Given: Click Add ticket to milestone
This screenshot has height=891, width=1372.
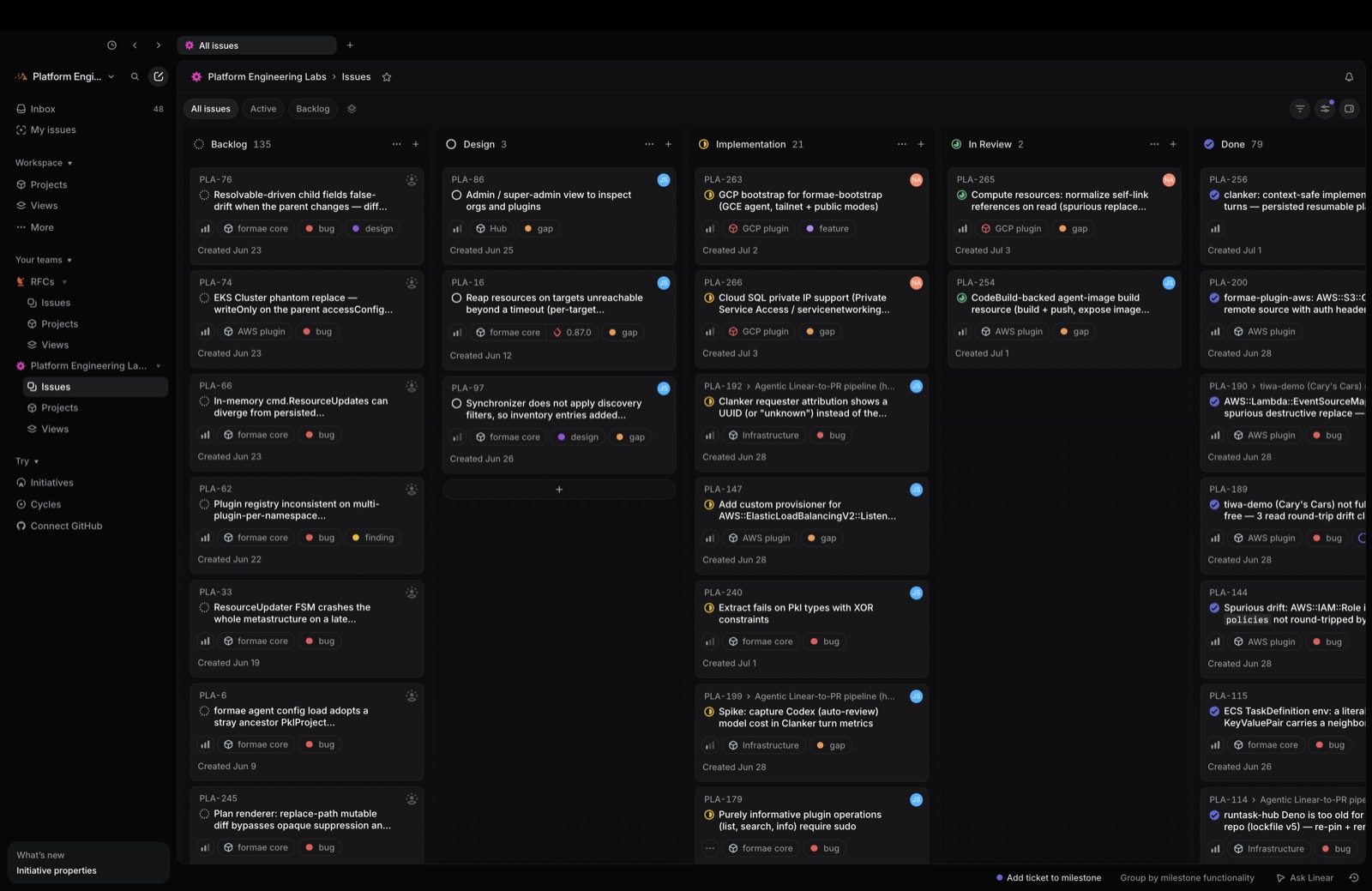Looking at the screenshot, I should 1049,877.
